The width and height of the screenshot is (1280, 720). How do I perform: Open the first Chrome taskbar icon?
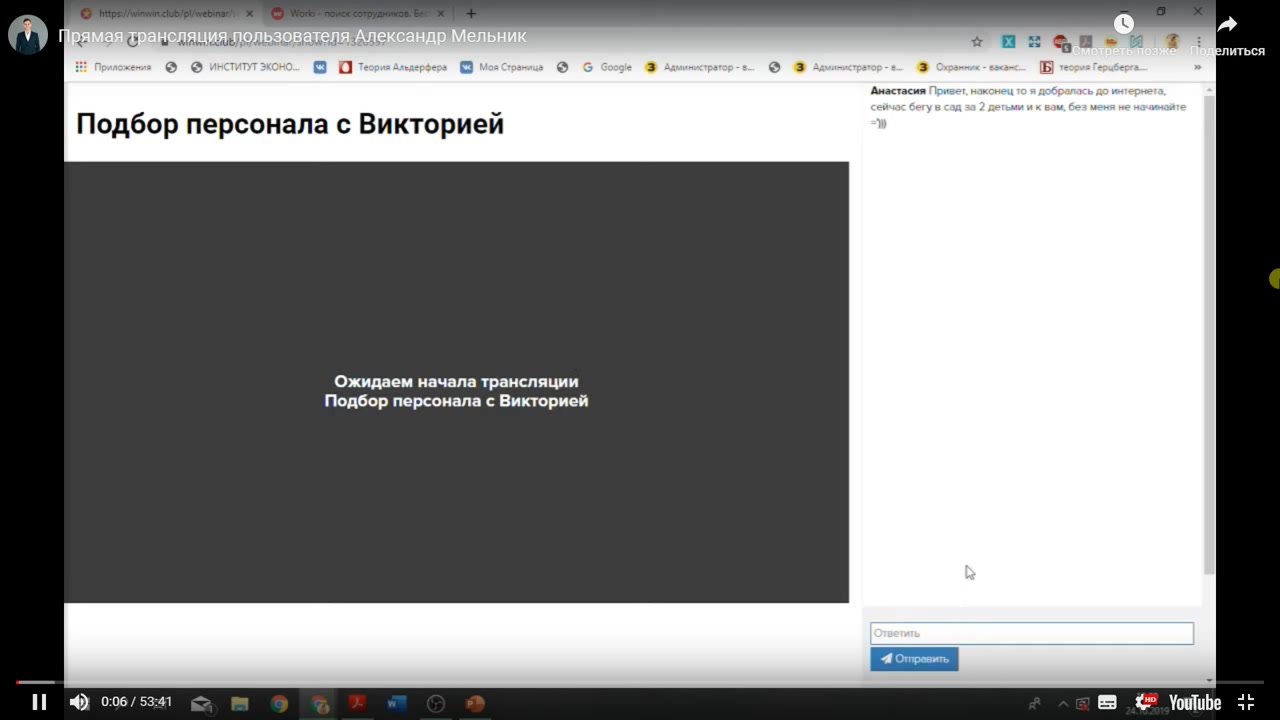[279, 704]
